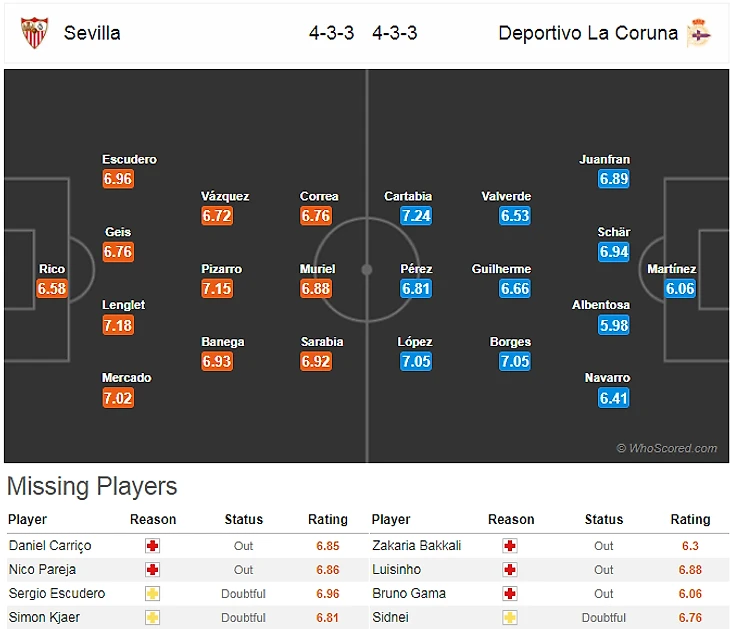Click the Sevilla club crest icon
Screen dimensions: 730x629
click(x=34, y=32)
